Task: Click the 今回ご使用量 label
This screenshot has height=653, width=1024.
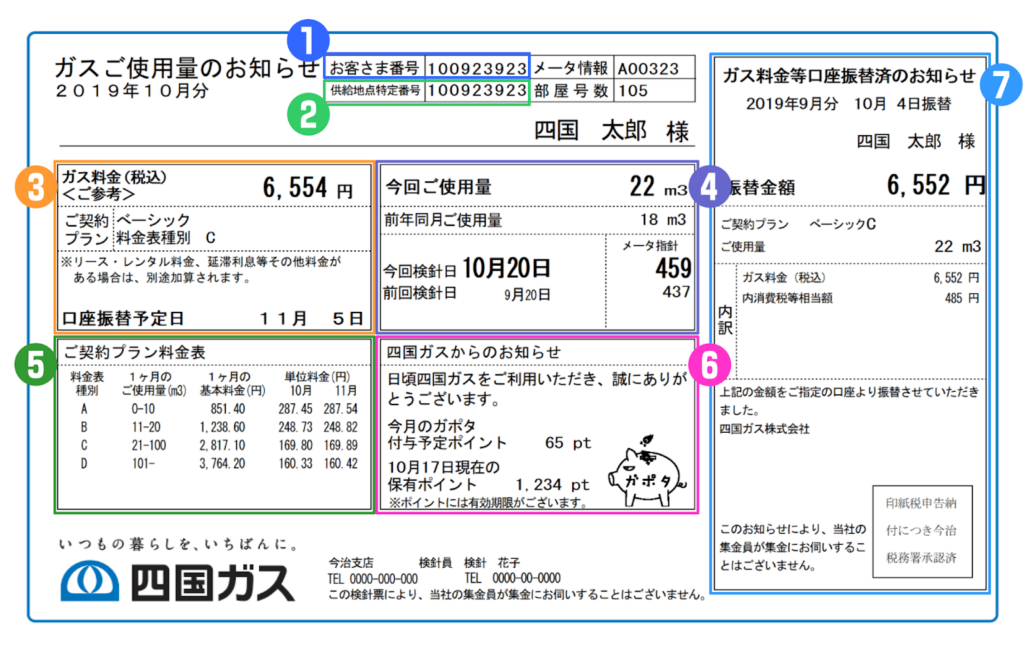Action: coord(438,187)
